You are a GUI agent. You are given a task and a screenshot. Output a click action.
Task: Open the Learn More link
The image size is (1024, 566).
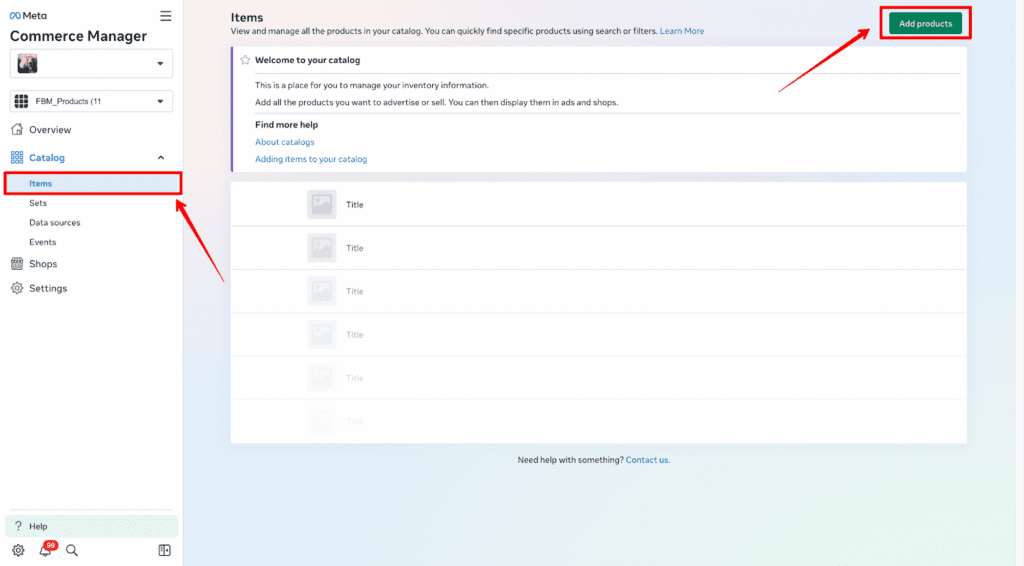click(682, 31)
